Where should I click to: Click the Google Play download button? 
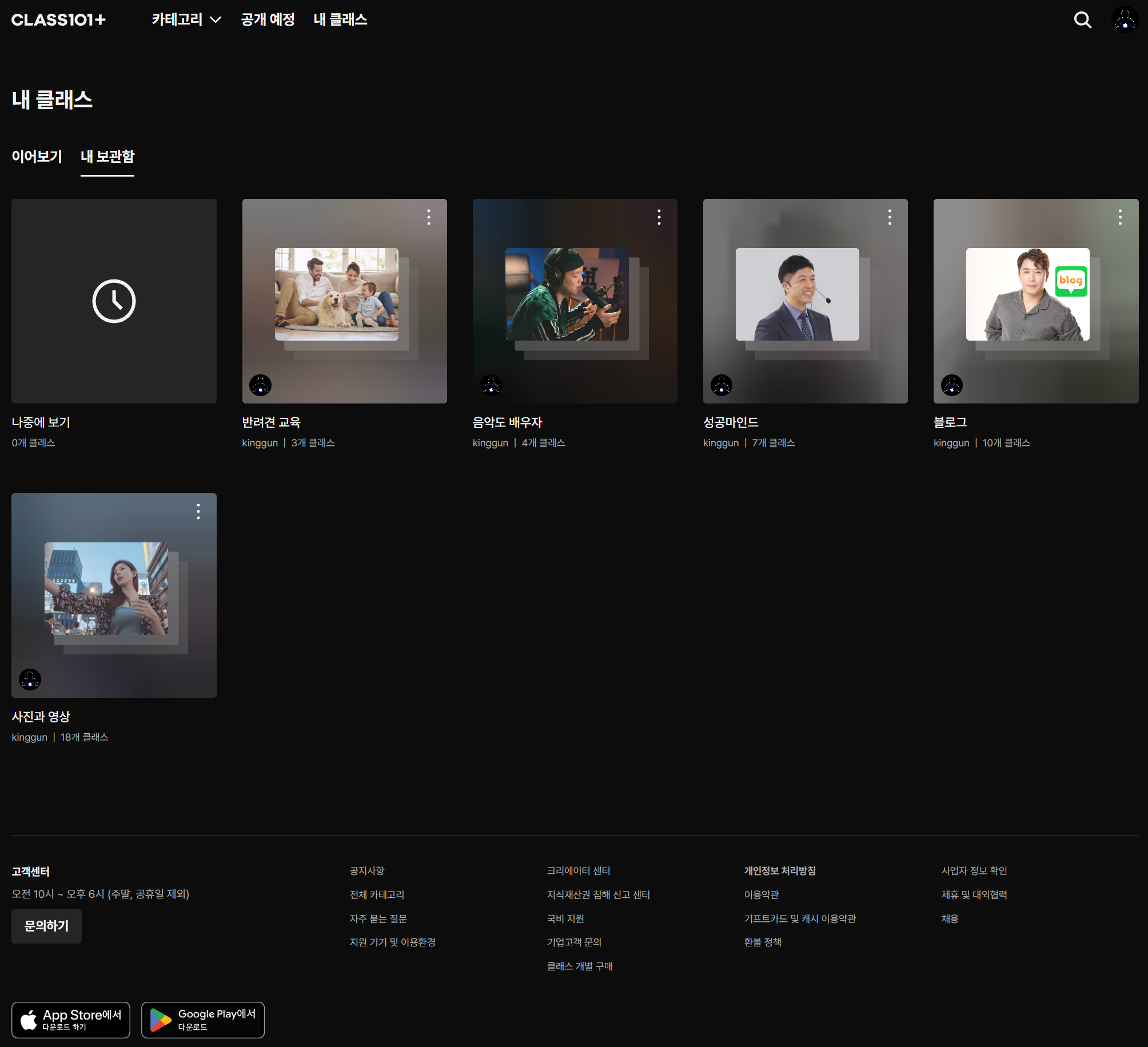tap(203, 1020)
